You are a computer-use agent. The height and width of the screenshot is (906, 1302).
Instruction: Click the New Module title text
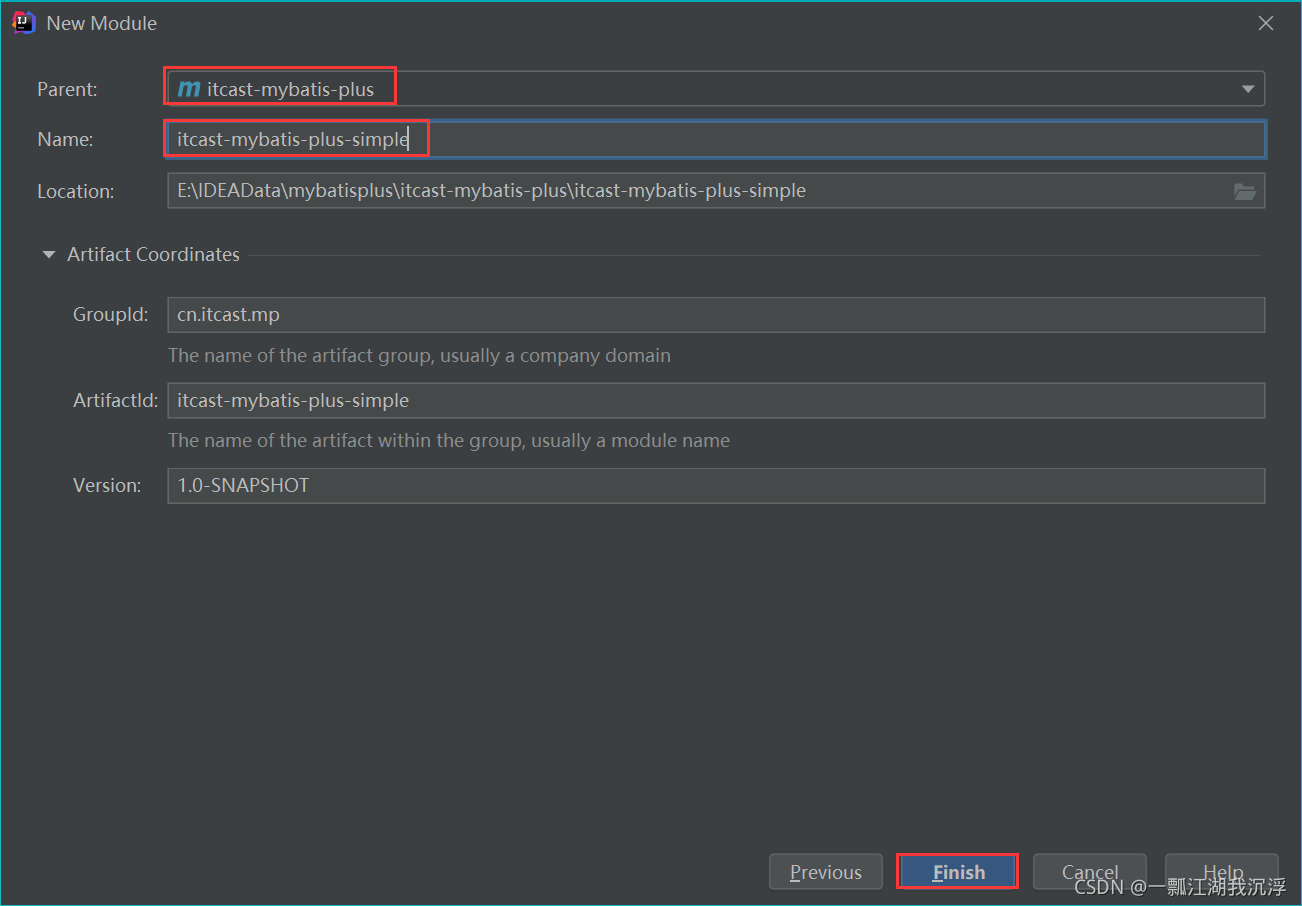(102, 23)
